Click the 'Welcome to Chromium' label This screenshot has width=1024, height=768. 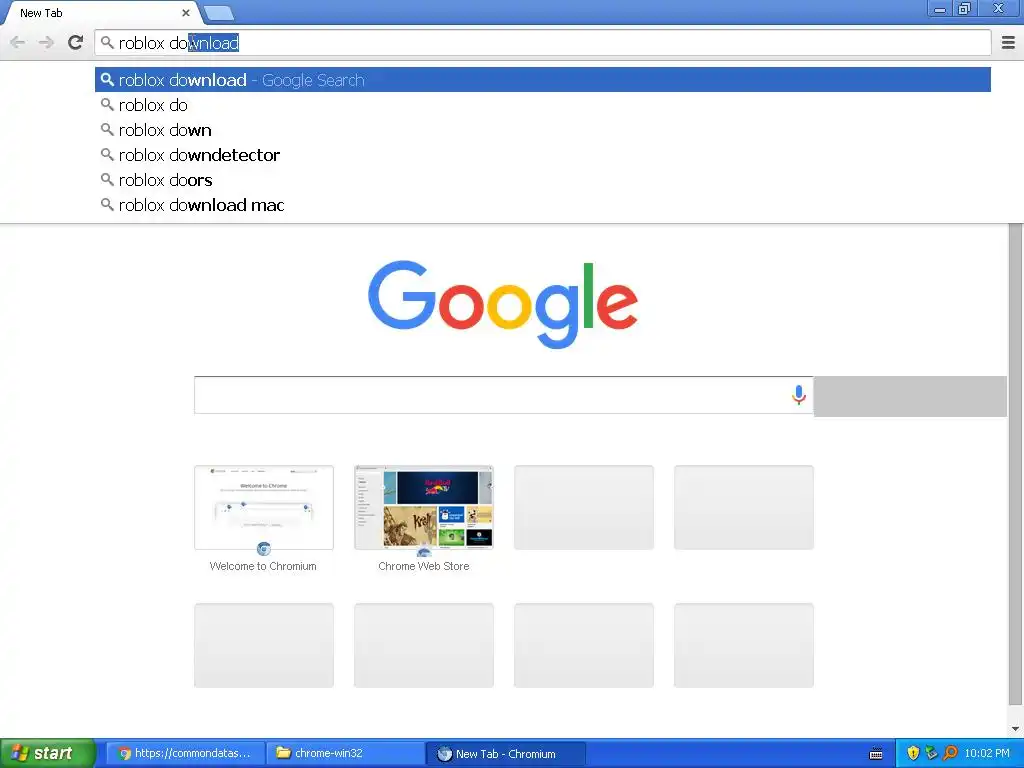pos(263,566)
